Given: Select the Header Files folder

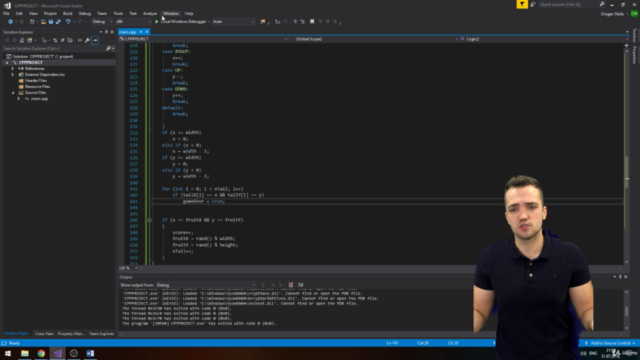Looking at the screenshot, I should tap(36, 80).
